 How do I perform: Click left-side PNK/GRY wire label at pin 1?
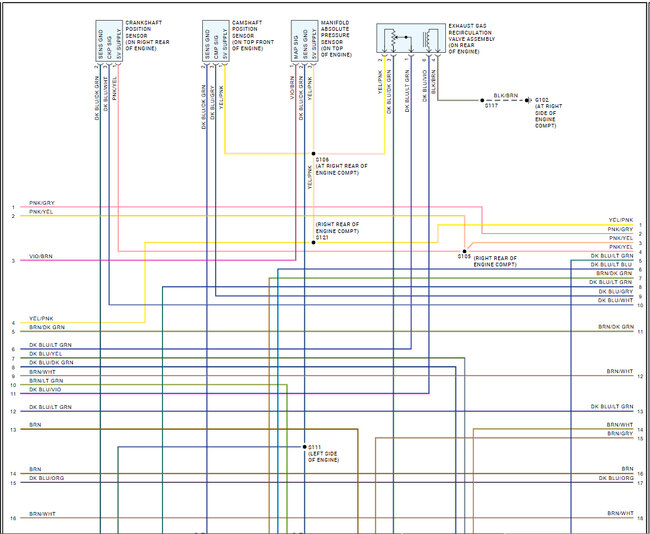(x=42, y=203)
